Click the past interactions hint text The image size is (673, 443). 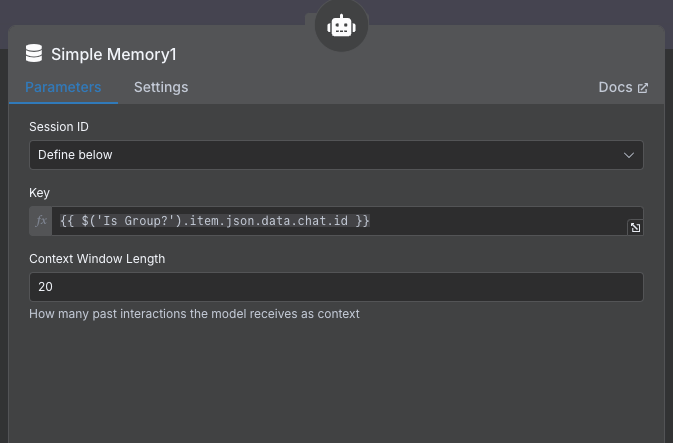pyautogui.click(x=194, y=314)
